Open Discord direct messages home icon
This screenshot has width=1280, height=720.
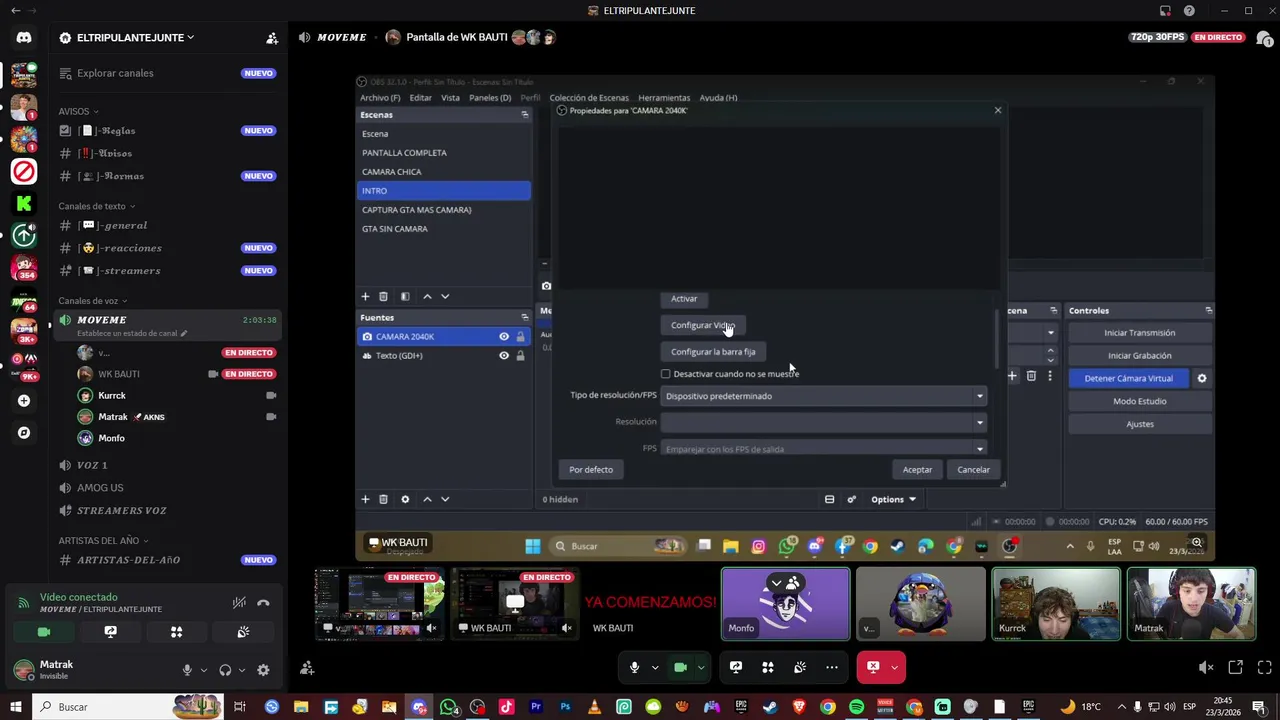pyautogui.click(x=24, y=38)
